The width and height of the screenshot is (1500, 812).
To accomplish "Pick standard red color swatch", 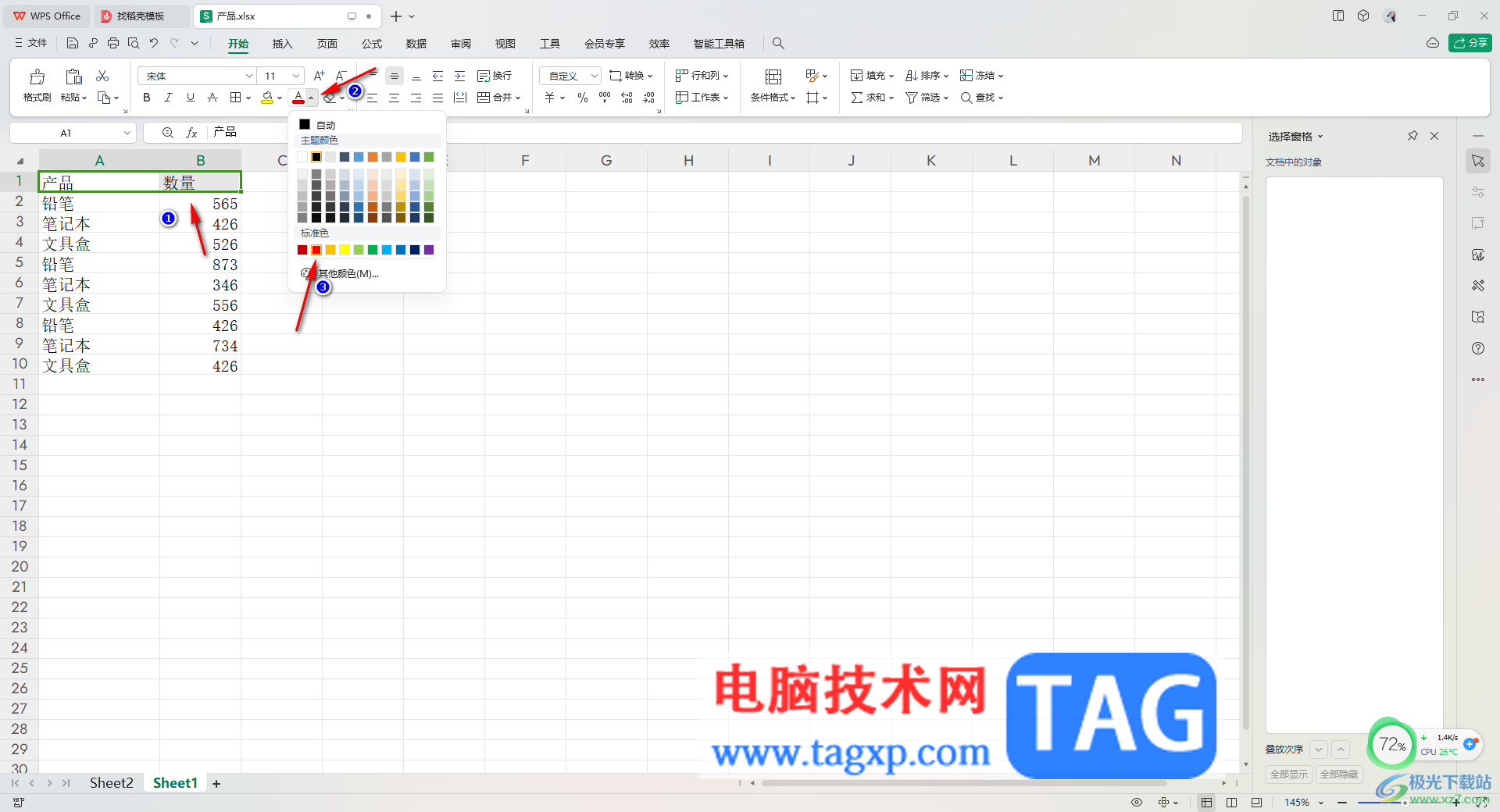I will (x=316, y=250).
